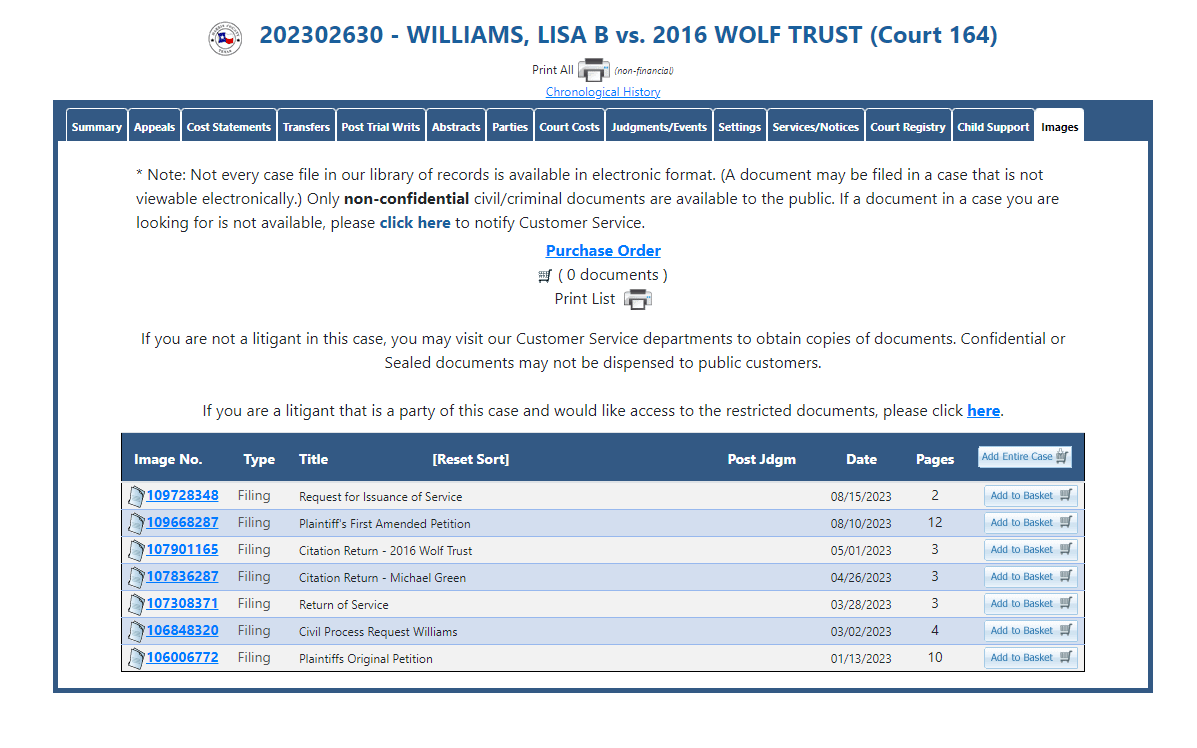1197x748 pixels.
Task: Open image number 109668287
Action: click(182, 523)
